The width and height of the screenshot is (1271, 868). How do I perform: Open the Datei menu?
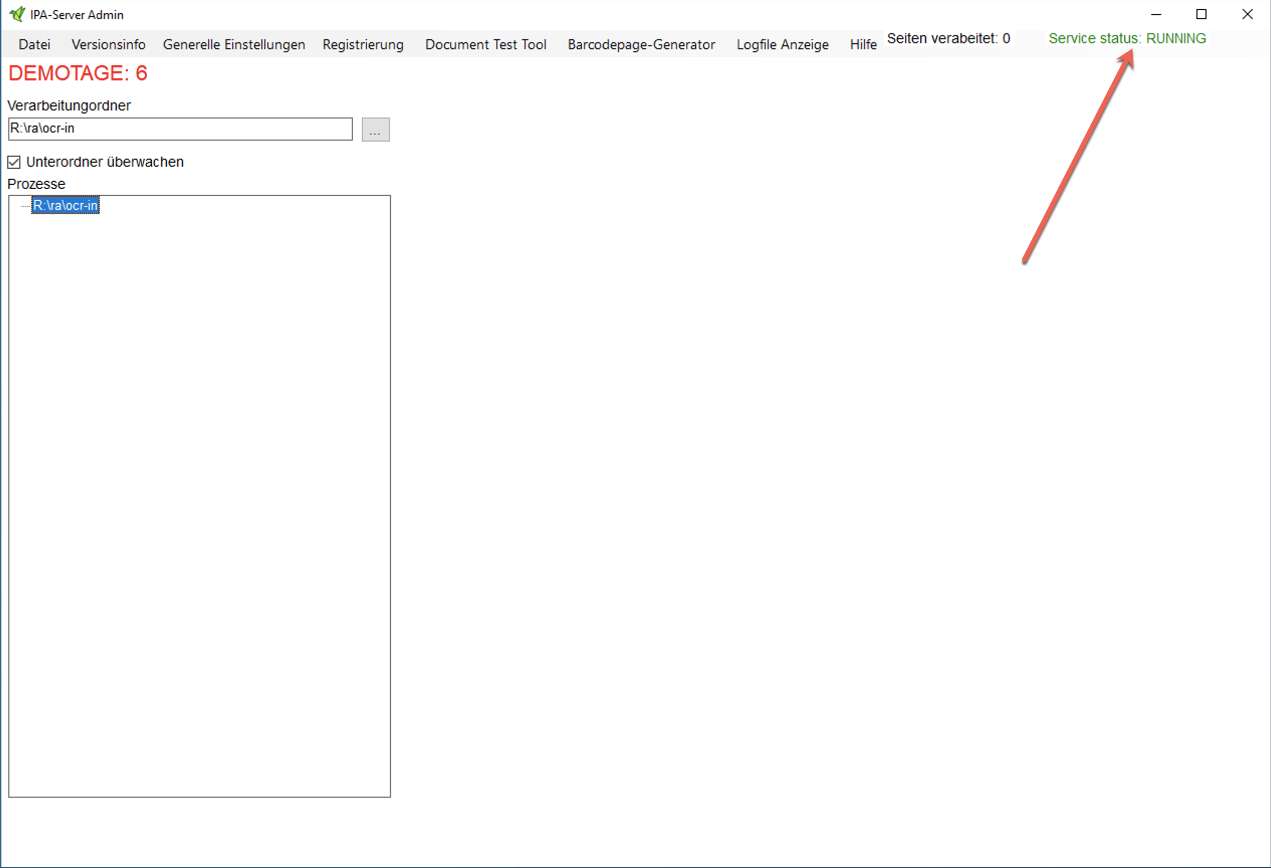coord(34,44)
